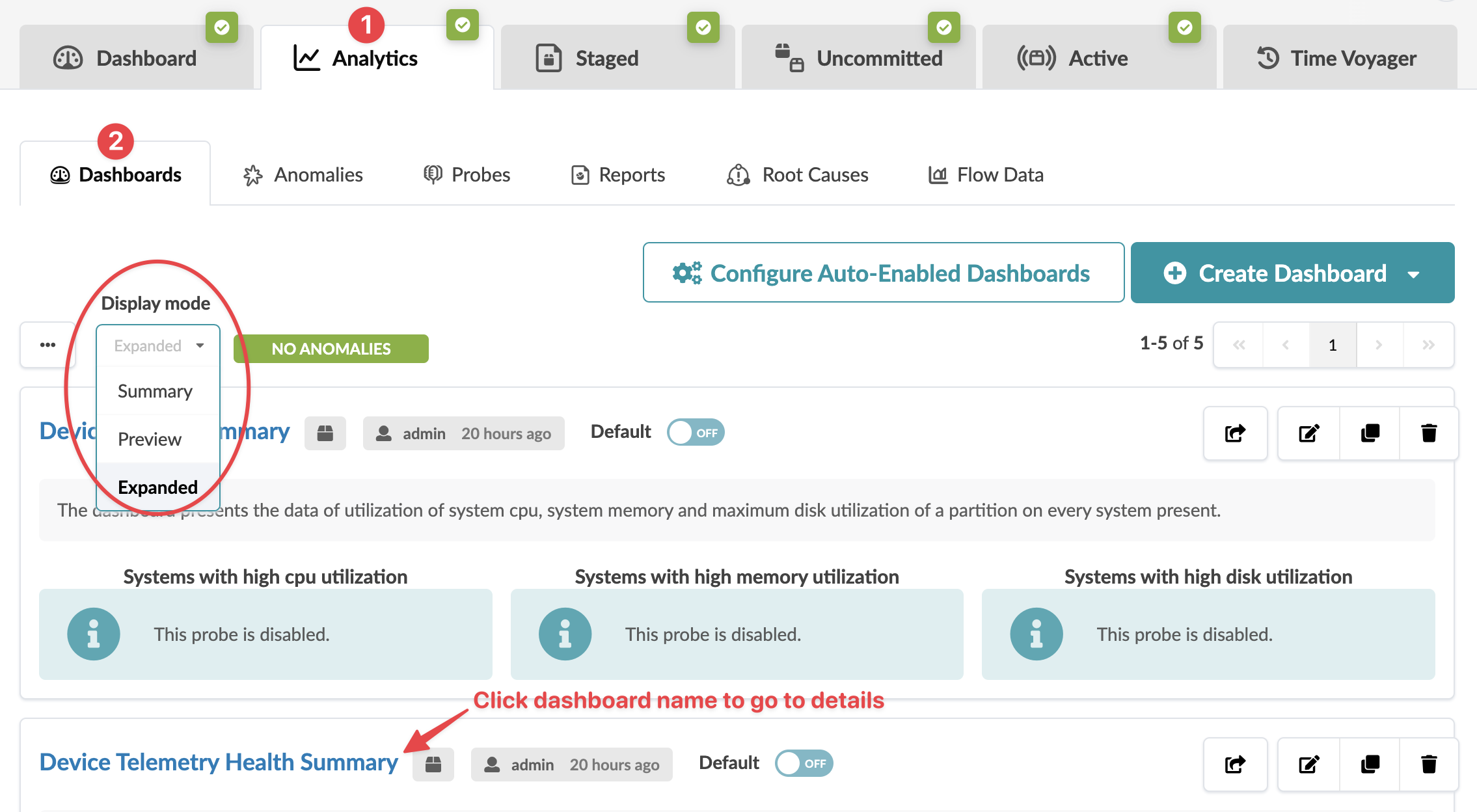This screenshot has height=812, width=1477.
Task: Open Device Telemetry Health Summary dashboard link
Action: click(x=219, y=763)
